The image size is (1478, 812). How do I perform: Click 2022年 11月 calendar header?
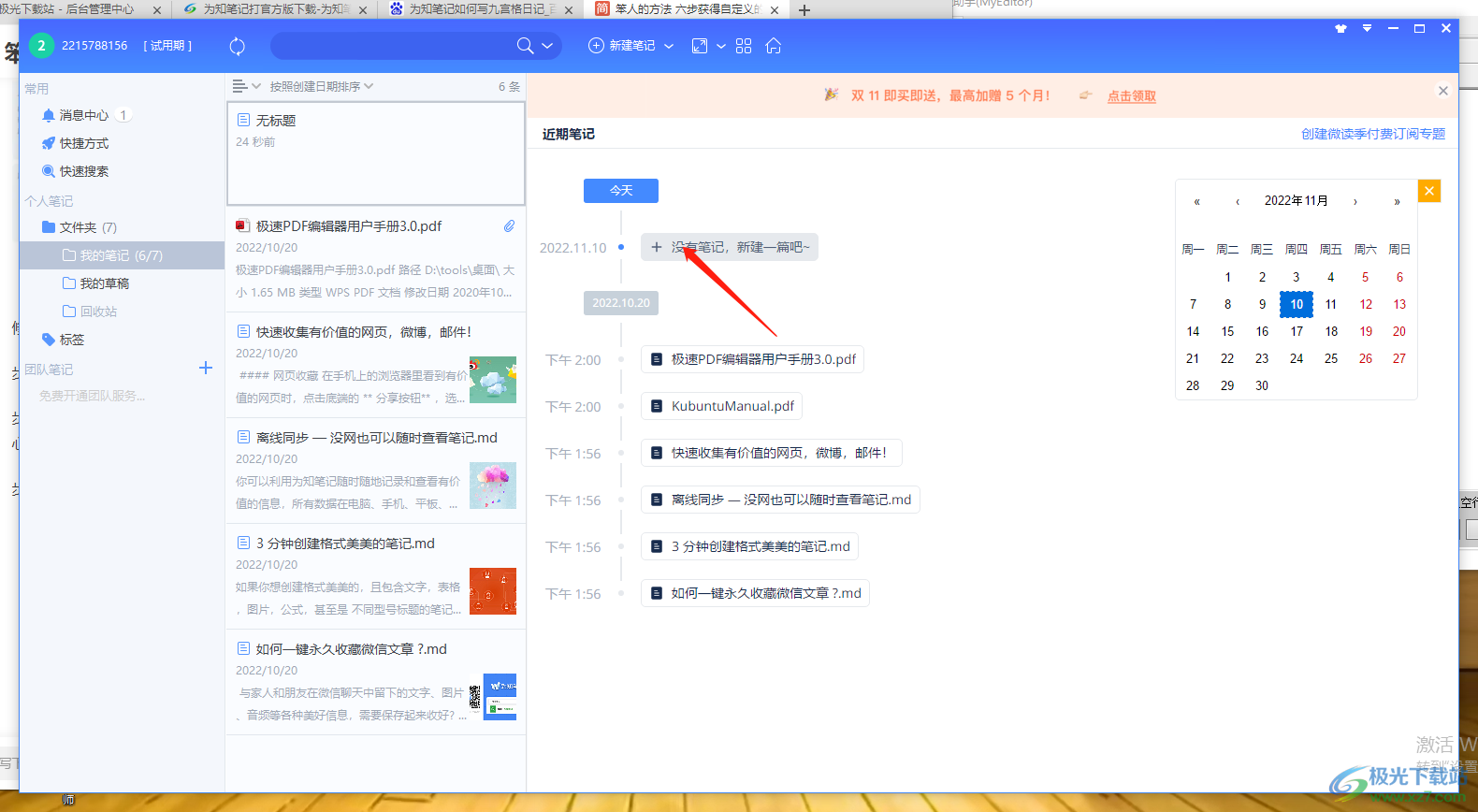click(1296, 201)
